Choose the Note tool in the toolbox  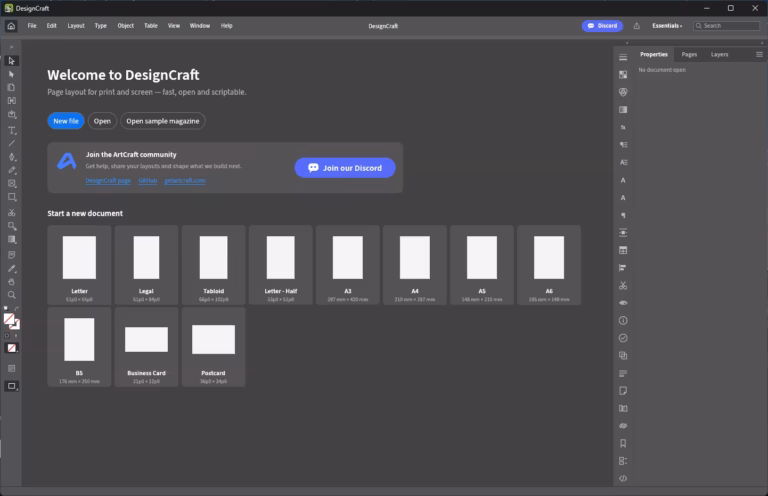pos(11,255)
